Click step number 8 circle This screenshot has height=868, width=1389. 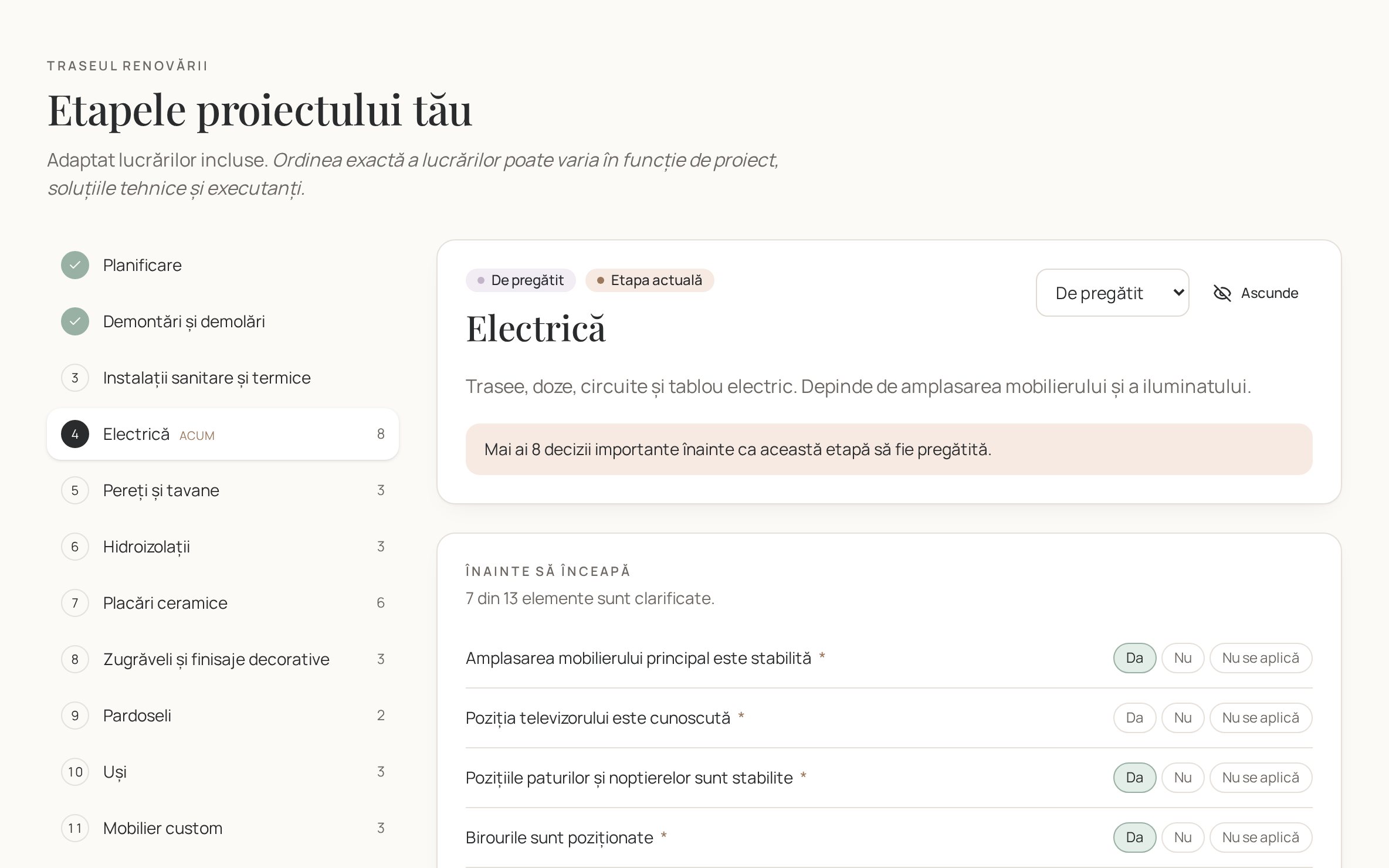click(75, 659)
